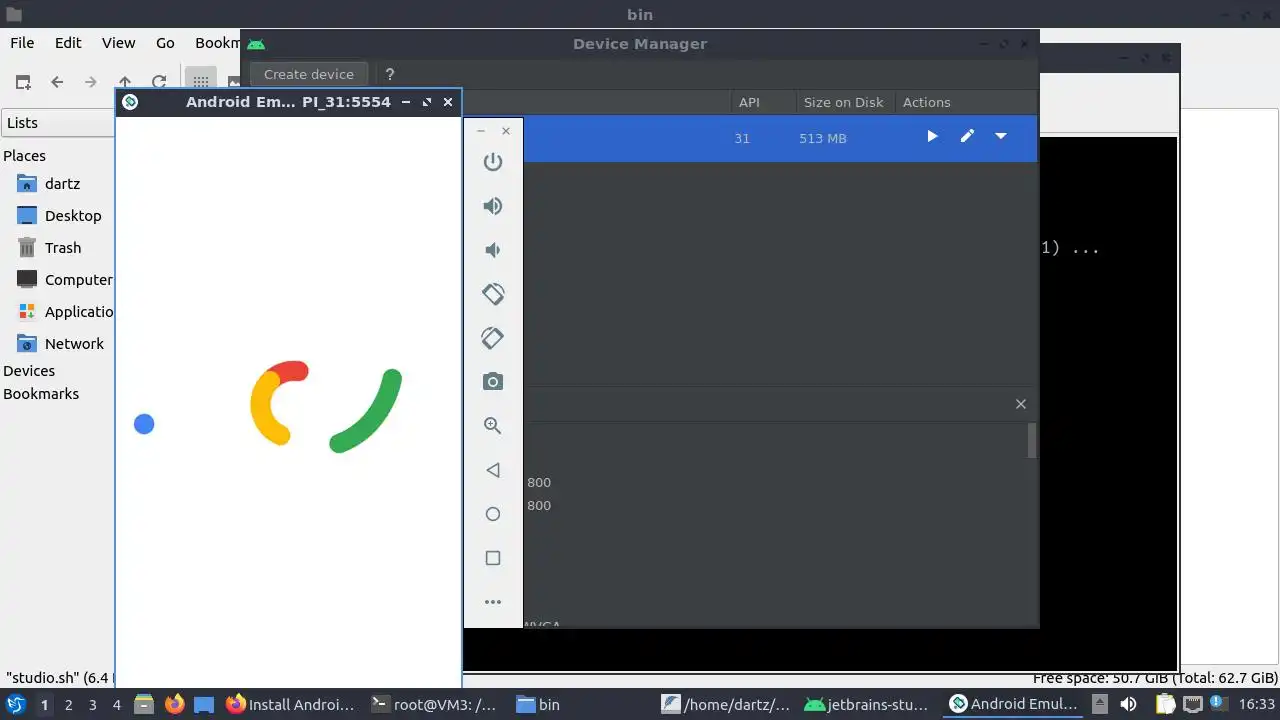Screen dimensions: 1280x720
Task: Click the emulator power button icon
Action: (x=492, y=162)
